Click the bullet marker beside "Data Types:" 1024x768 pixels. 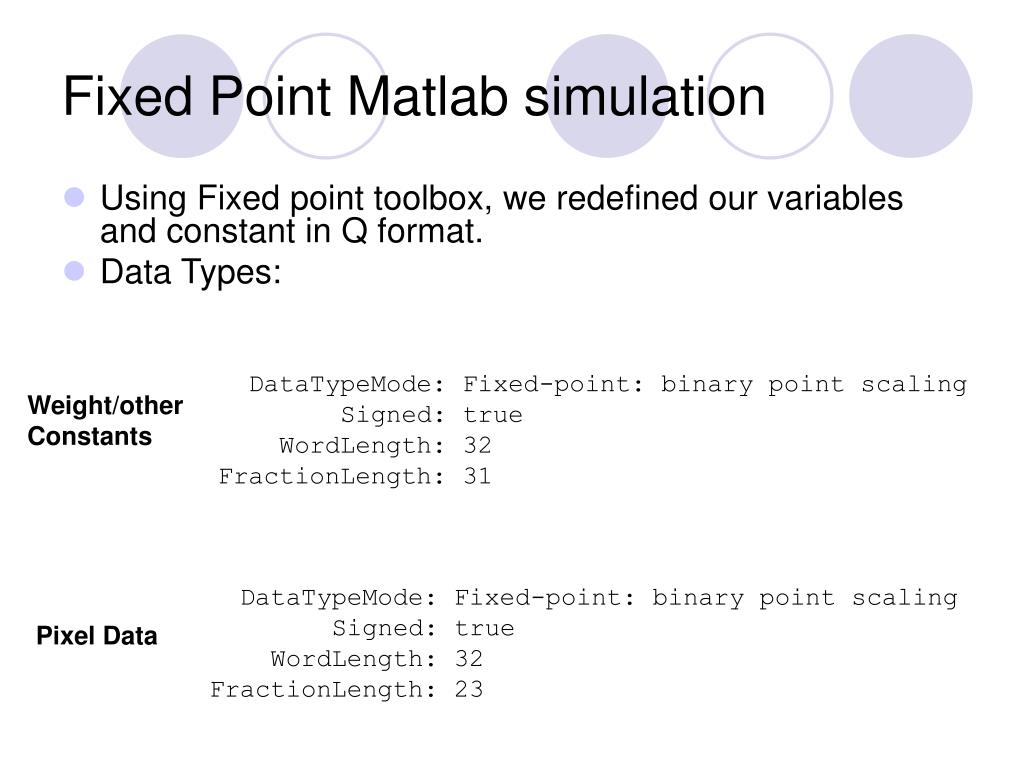(73, 271)
